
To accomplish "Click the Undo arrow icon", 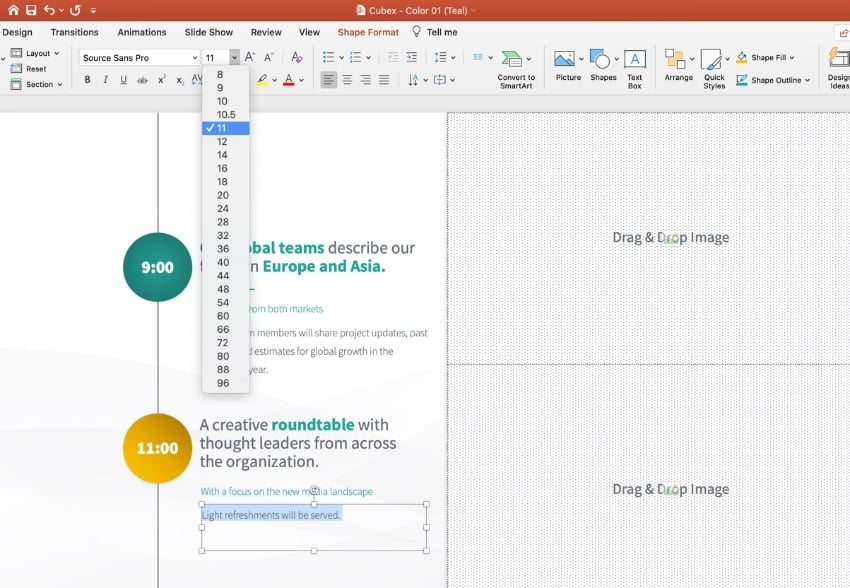I will pyautogui.click(x=49, y=10).
